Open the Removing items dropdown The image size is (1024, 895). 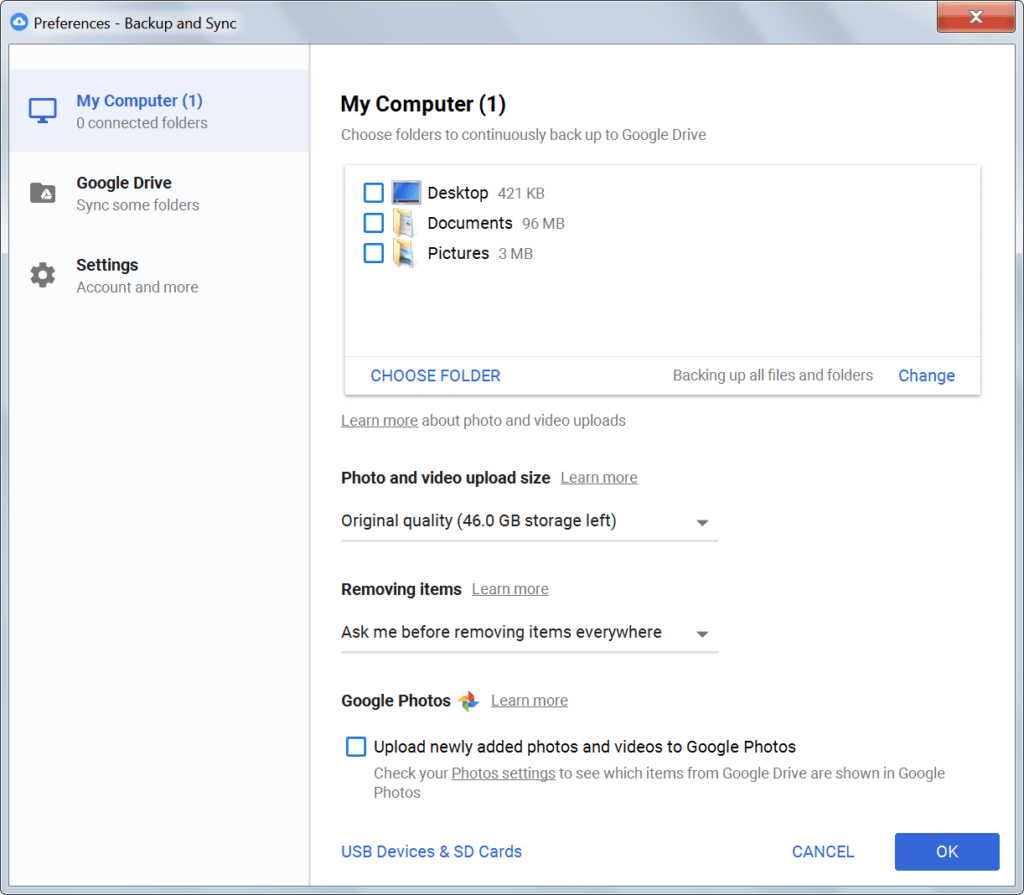(x=529, y=632)
